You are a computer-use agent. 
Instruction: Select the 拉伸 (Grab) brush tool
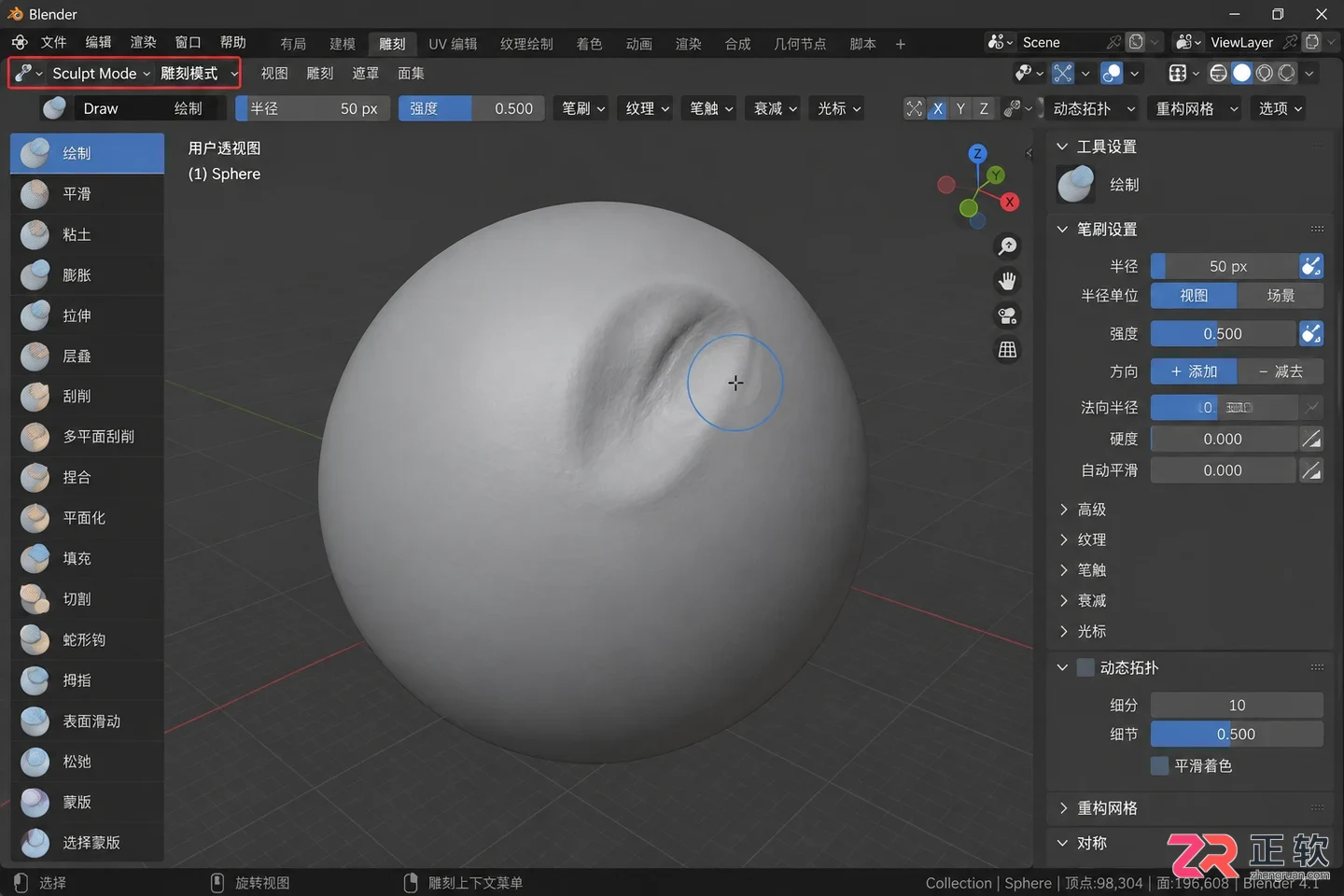coord(87,315)
